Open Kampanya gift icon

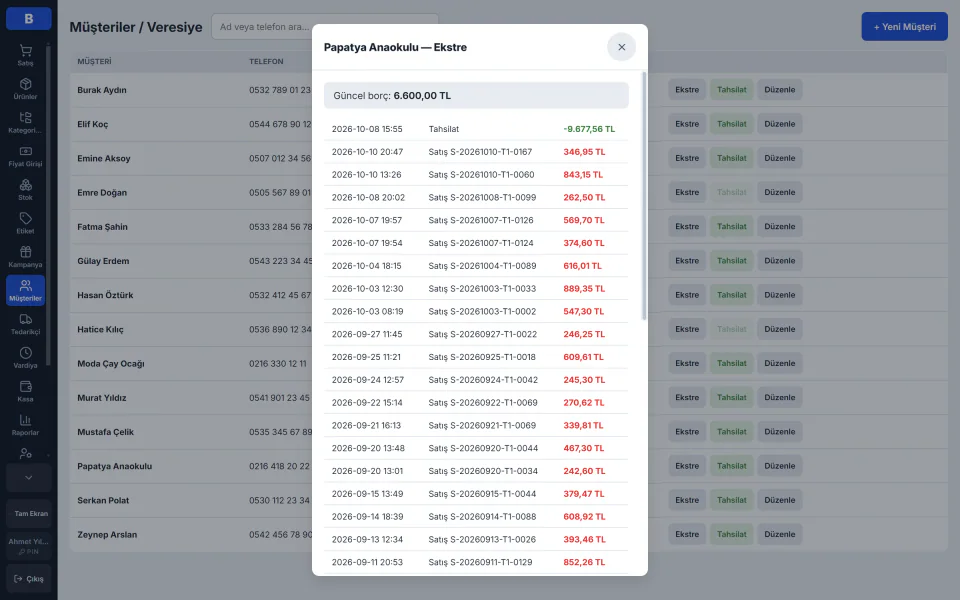25,257
